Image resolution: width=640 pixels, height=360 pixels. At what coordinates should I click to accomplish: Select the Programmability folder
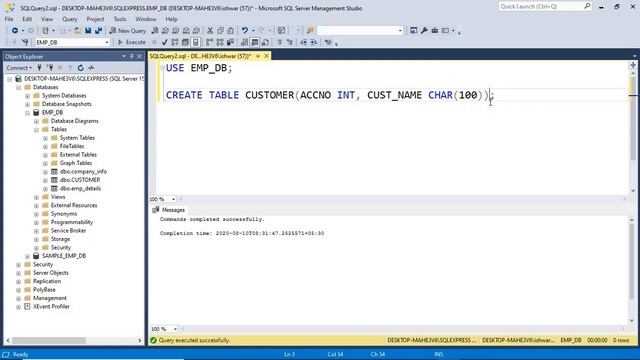72,222
